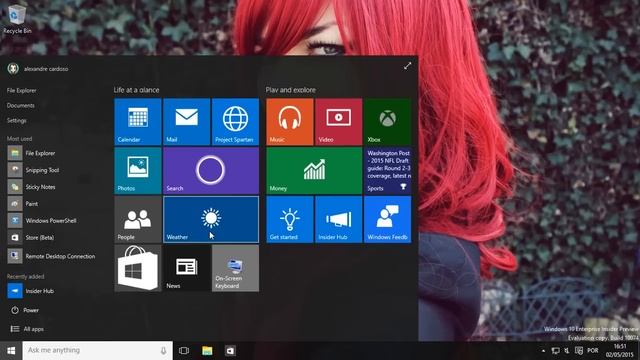Launch the On-Screen Keyboard tile
Image resolution: width=640 pixels, height=360 pixels.
point(235,268)
